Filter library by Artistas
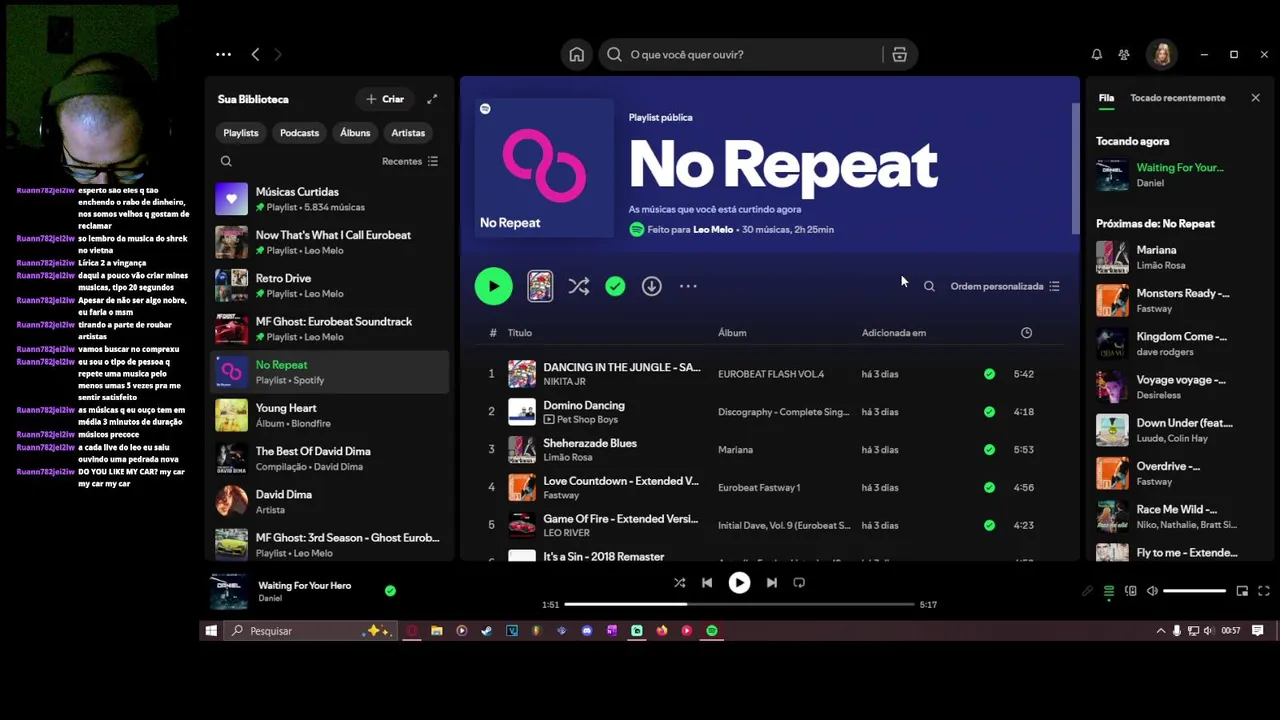1280x720 pixels. pyautogui.click(x=408, y=133)
